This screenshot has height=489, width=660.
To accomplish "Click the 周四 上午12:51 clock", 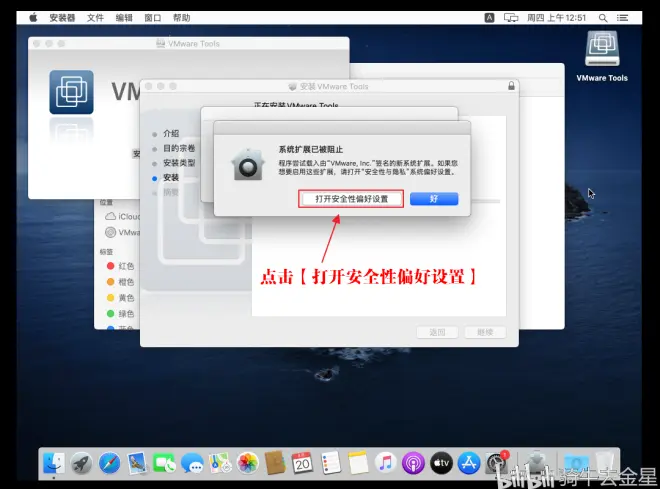I will click(556, 18).
